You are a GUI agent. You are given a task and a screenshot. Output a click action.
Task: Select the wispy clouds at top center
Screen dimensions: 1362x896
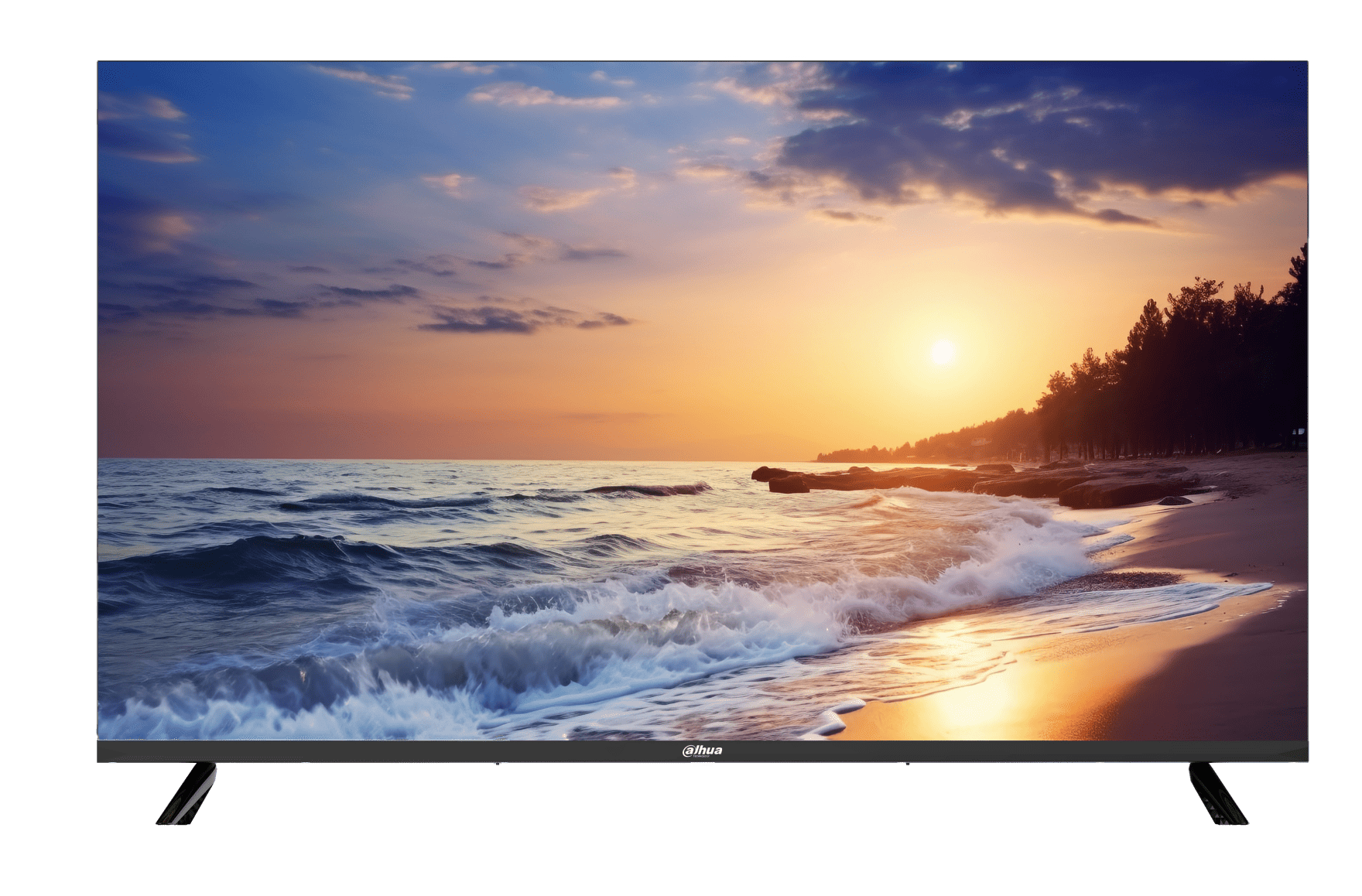pyautogui.click(x=542, y=97)
